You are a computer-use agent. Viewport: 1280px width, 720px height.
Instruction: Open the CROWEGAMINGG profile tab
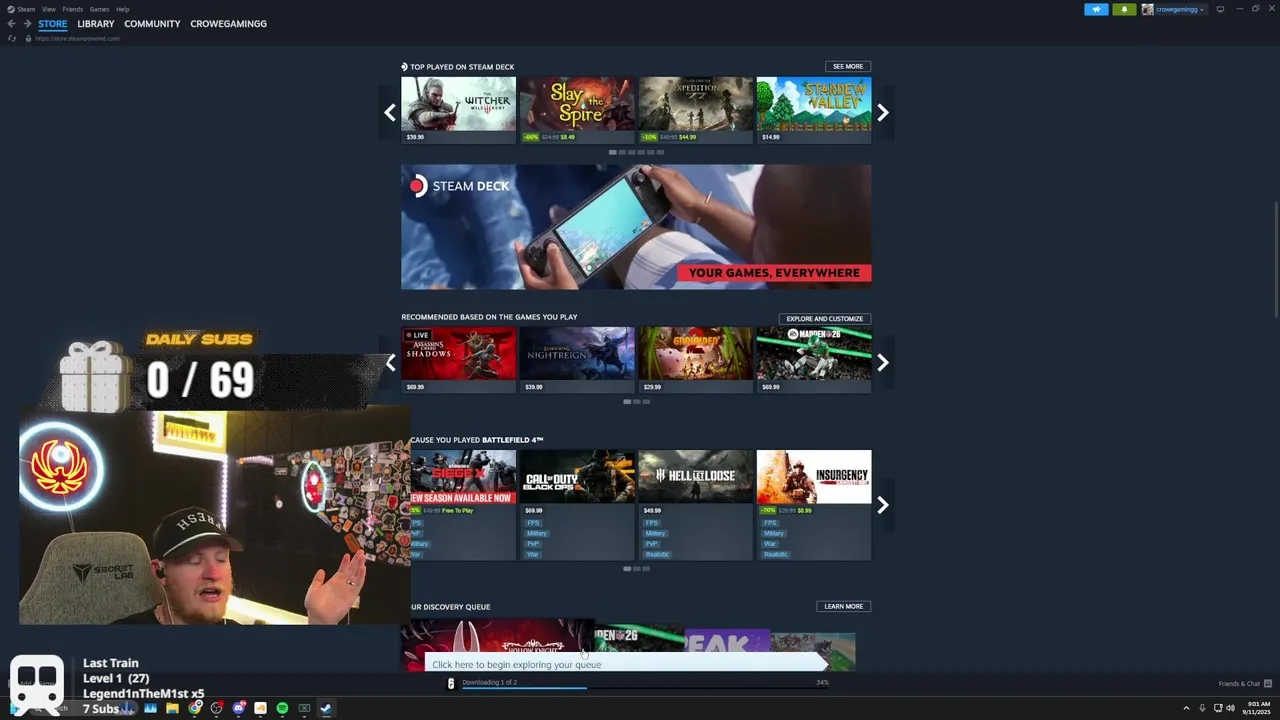pos(228,24)
